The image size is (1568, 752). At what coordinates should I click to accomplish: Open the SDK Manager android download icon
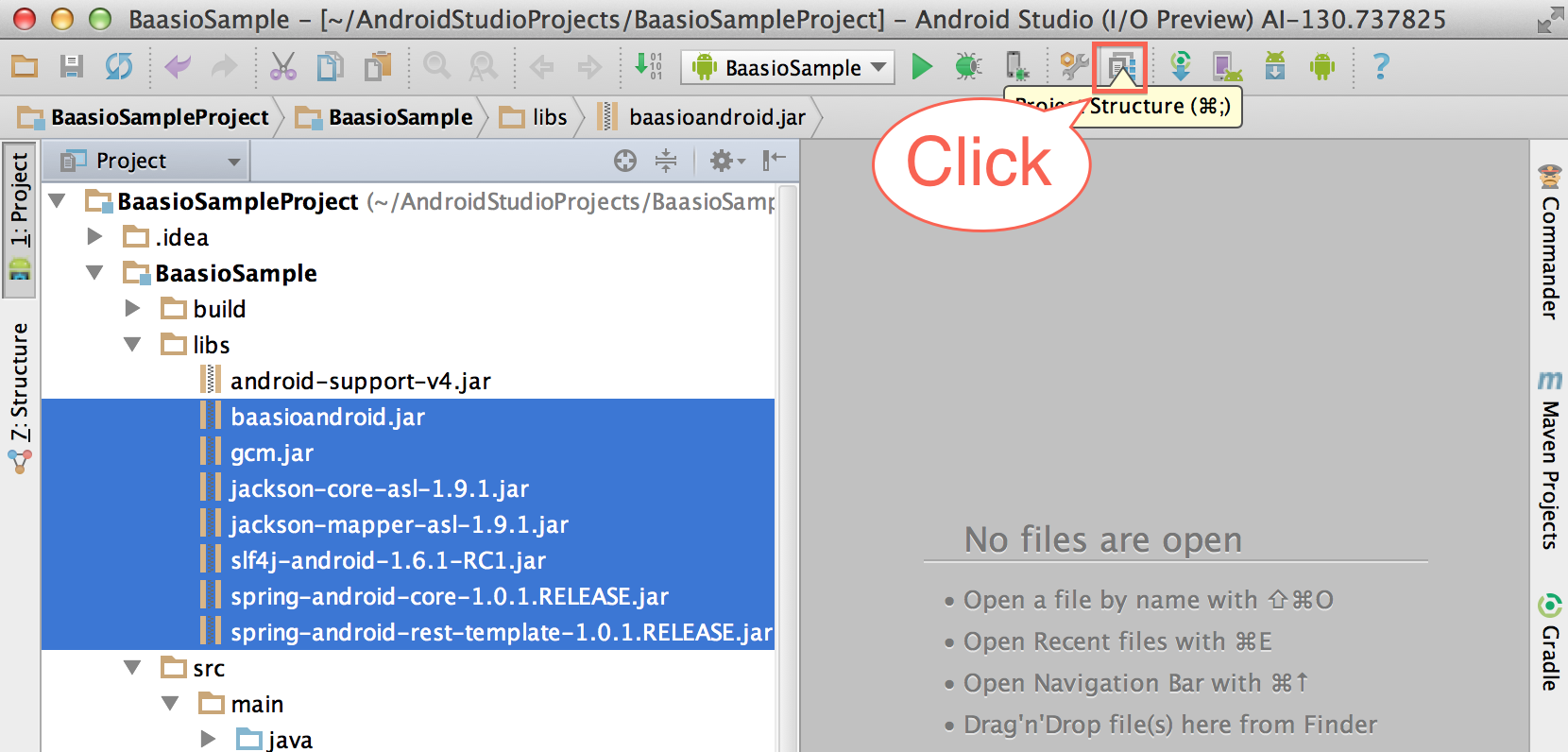(x=1275, y=67)
